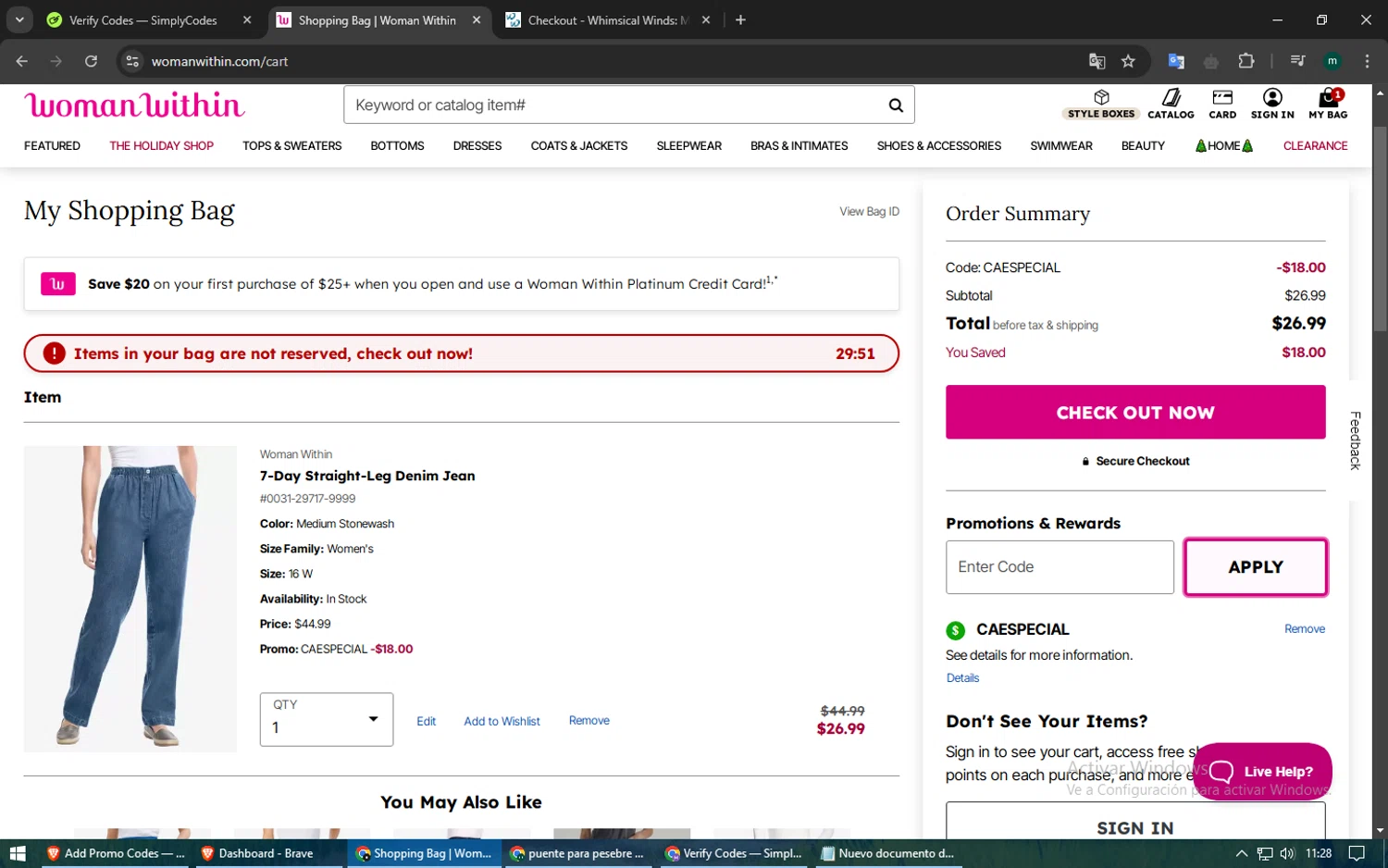
Task: Open Bras & Intimates menu
Action: click(799, 146)
